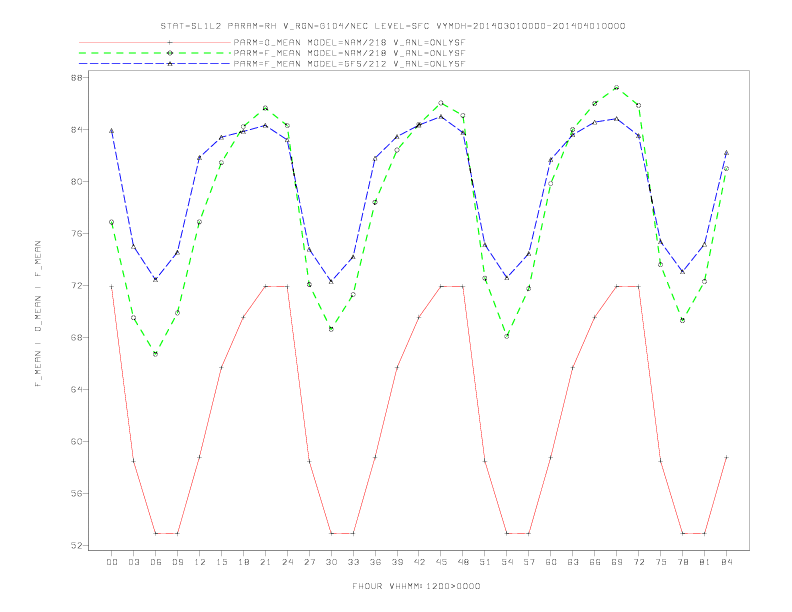The image size is (792, 612).
Task: Click the red plus data point at hour 00
Action: tap(112, 287)
